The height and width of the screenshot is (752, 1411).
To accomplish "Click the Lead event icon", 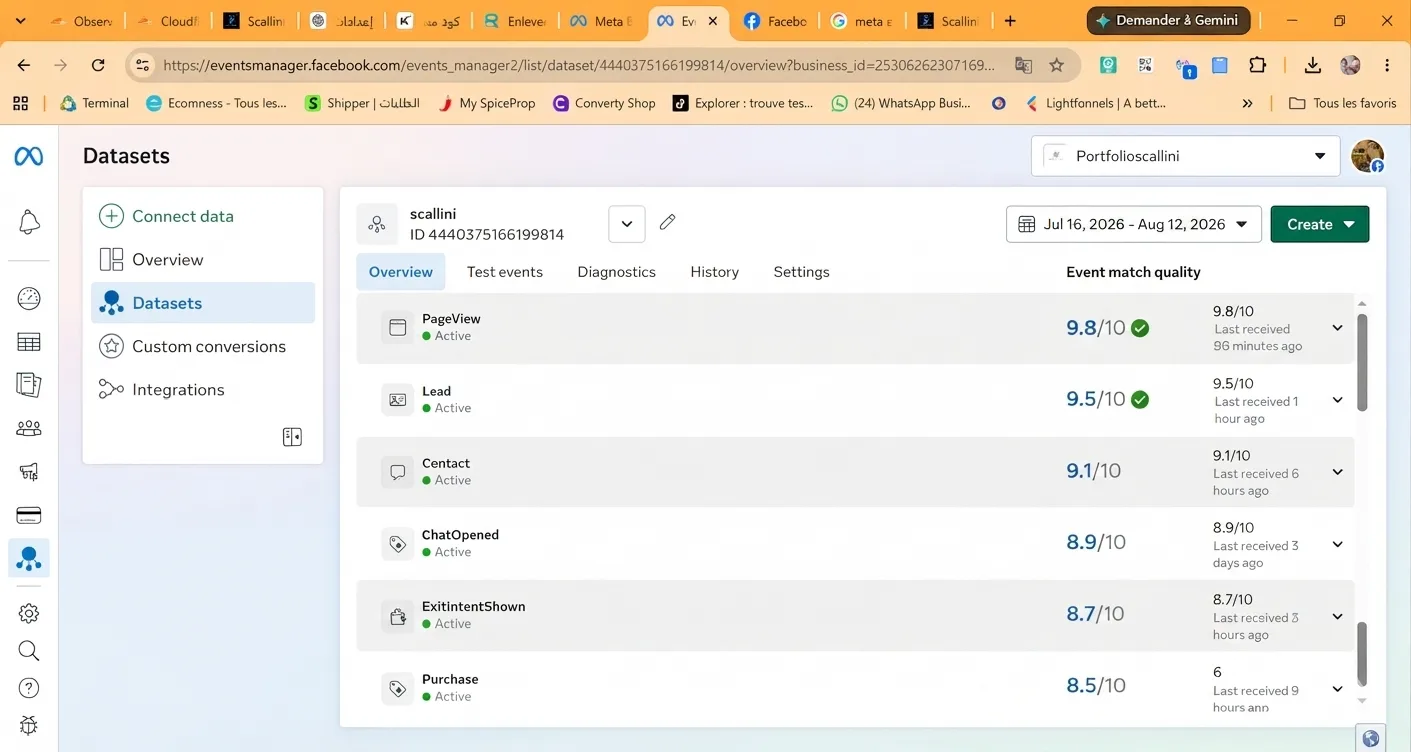I will (x=397, y=399).
